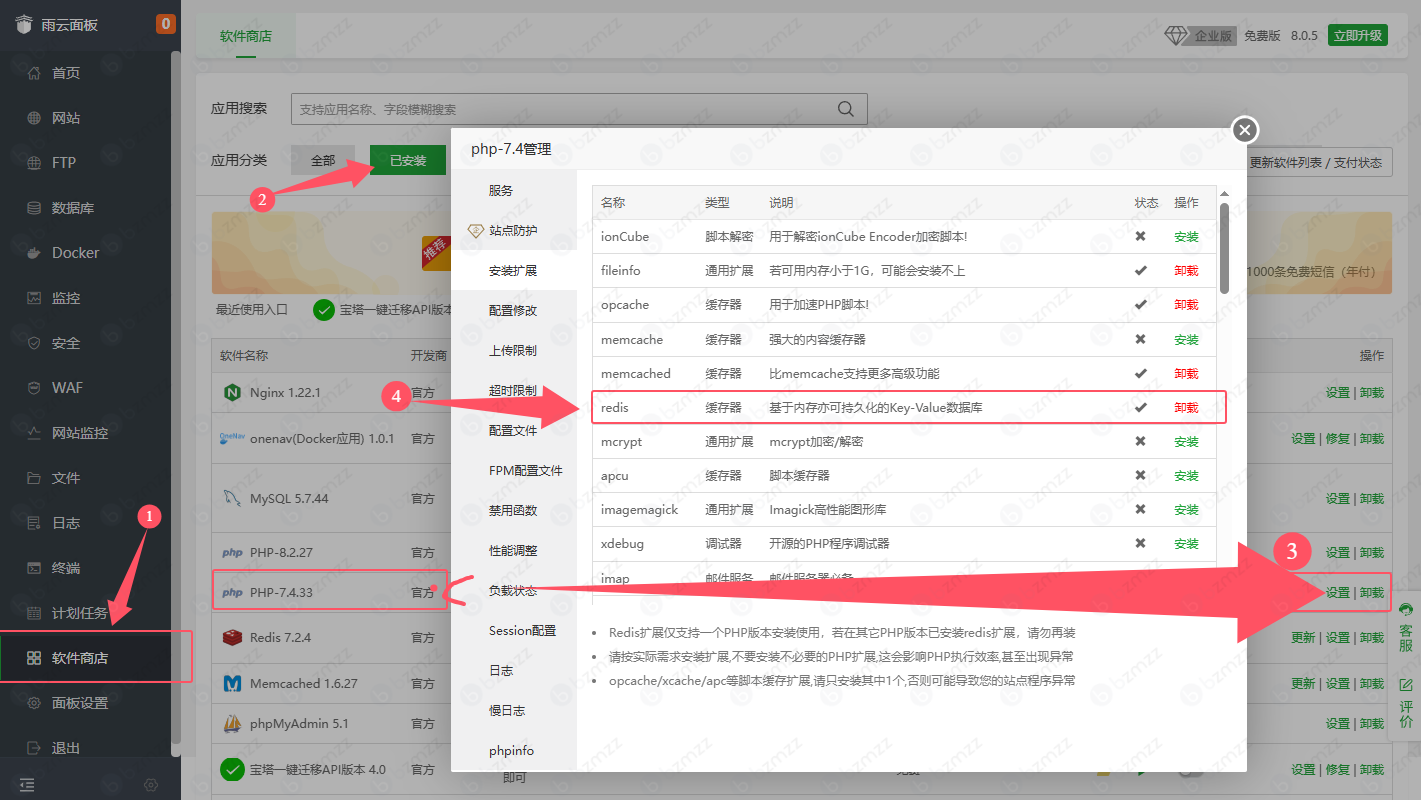Image resolution: width=1421 pixels, height=800 pixels.
Task: Close the php-7.4管理 dialog
Action: pos(1245,130)
